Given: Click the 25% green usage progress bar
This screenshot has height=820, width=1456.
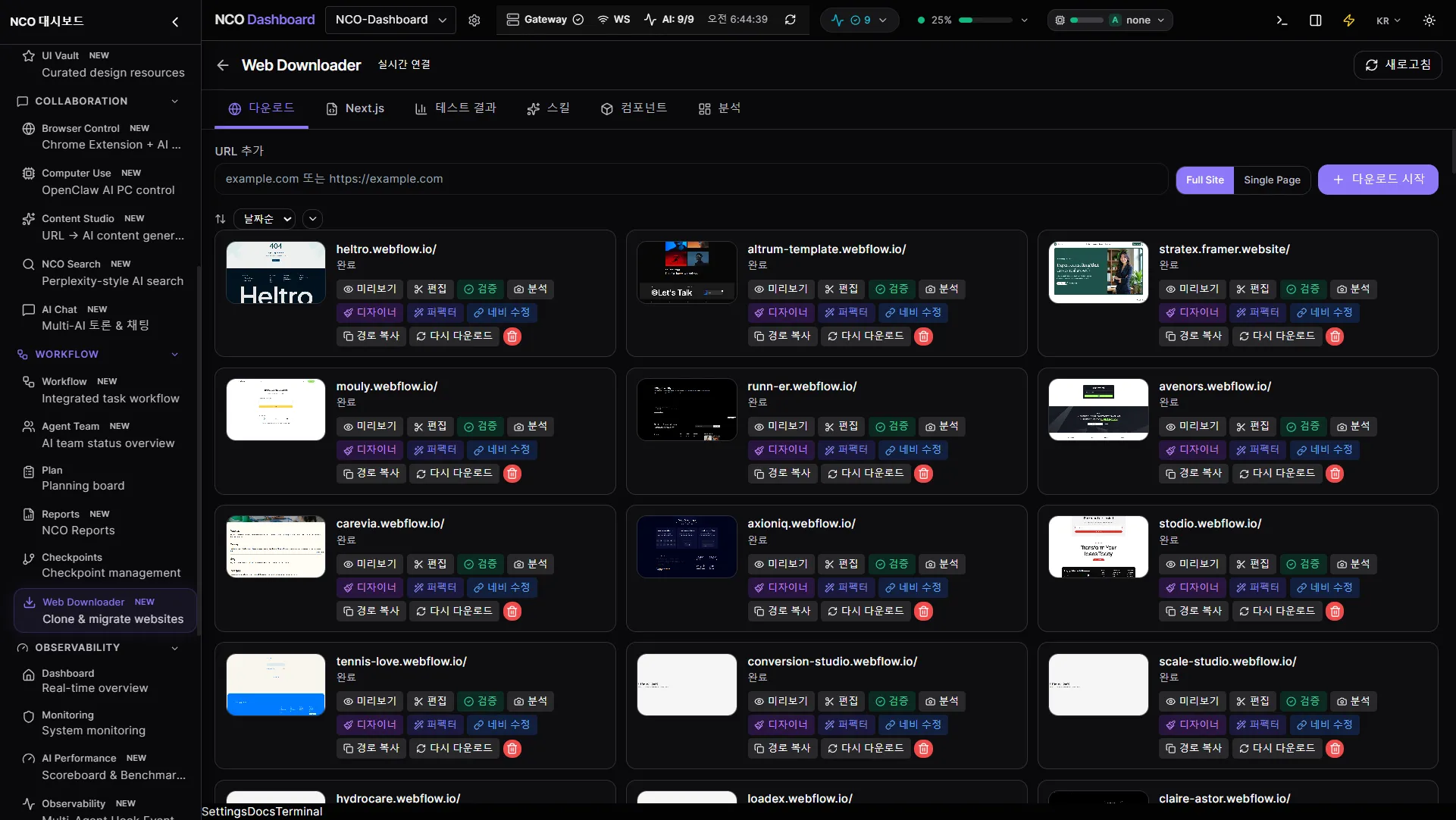Looking at the screenshot, I should (x=985, y=20).
